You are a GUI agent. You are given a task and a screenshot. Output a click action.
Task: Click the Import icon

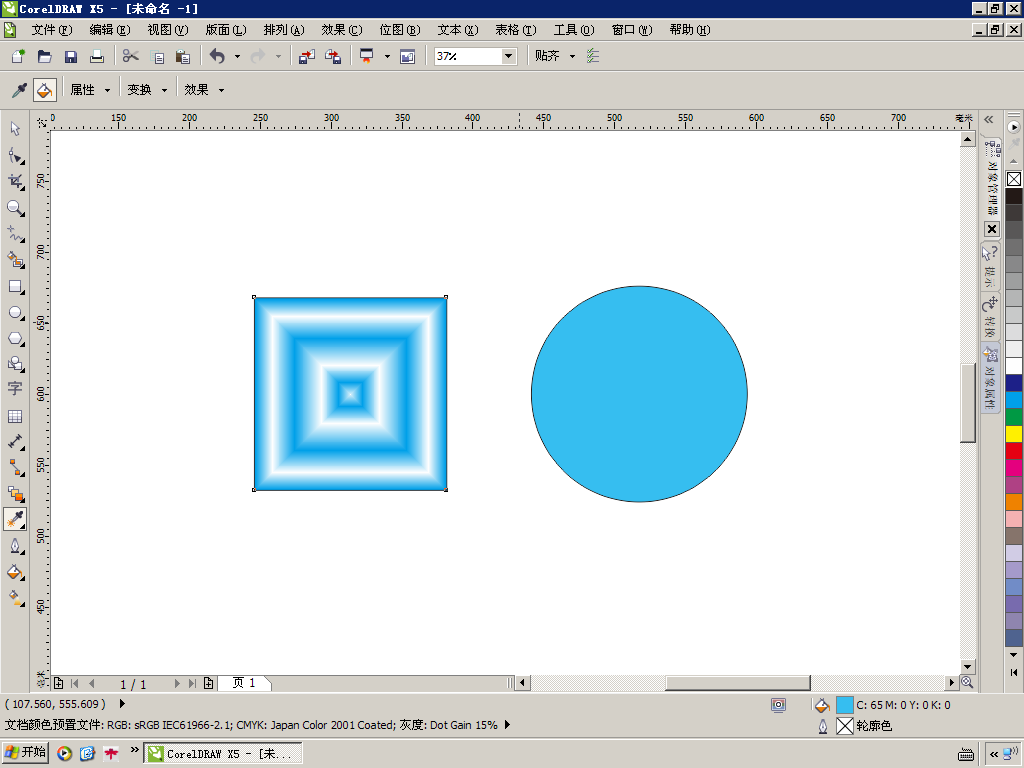click(x=306, y=56)
